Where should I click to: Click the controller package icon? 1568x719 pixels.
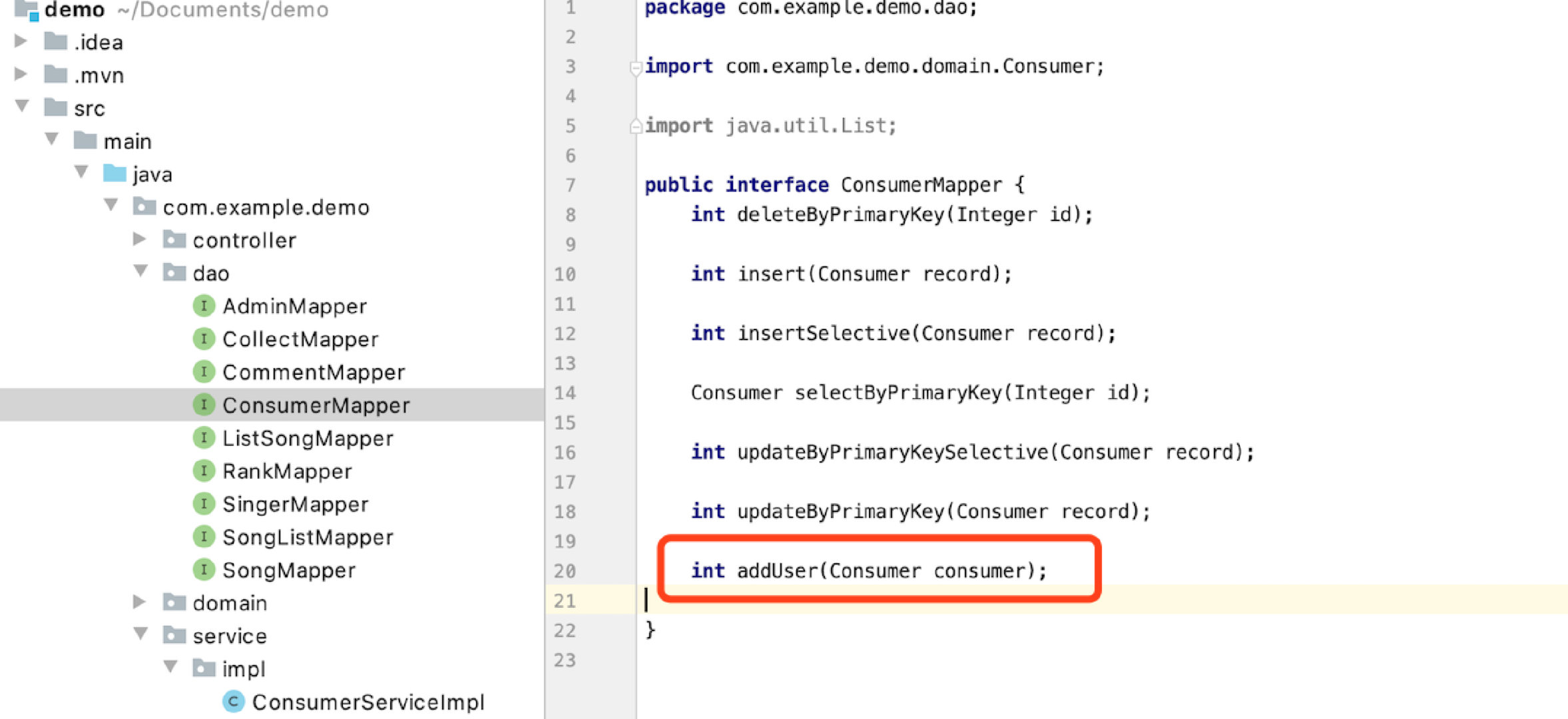[x=174, y=239]
